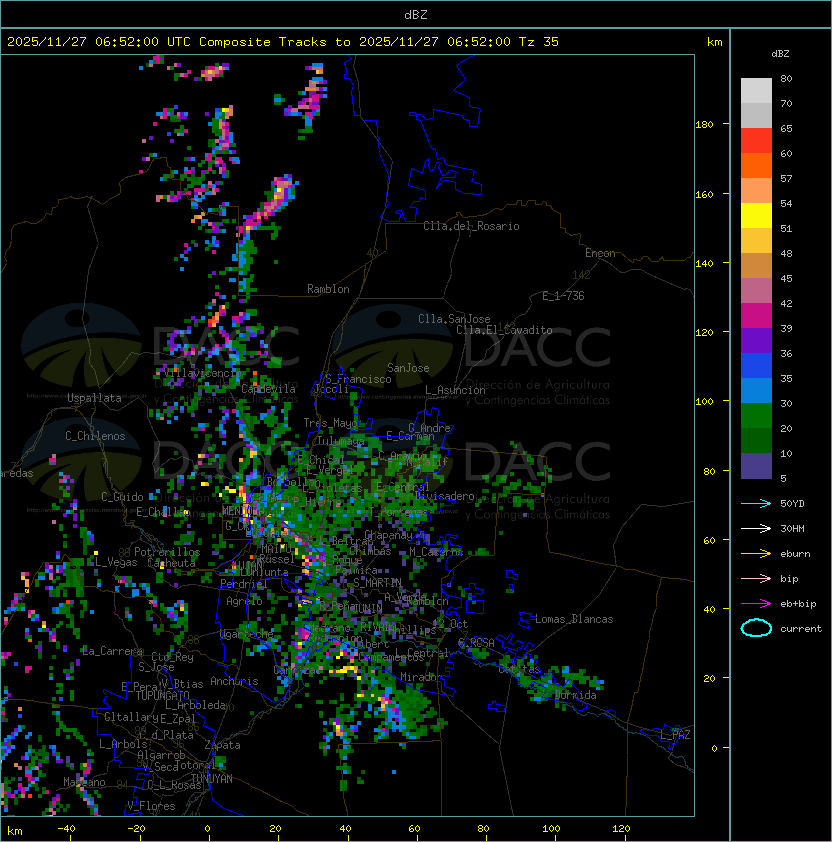Screen dimensions: 832x842
Task: Click the cyan 'current' ellipse in legend
Action: point(756,628)
